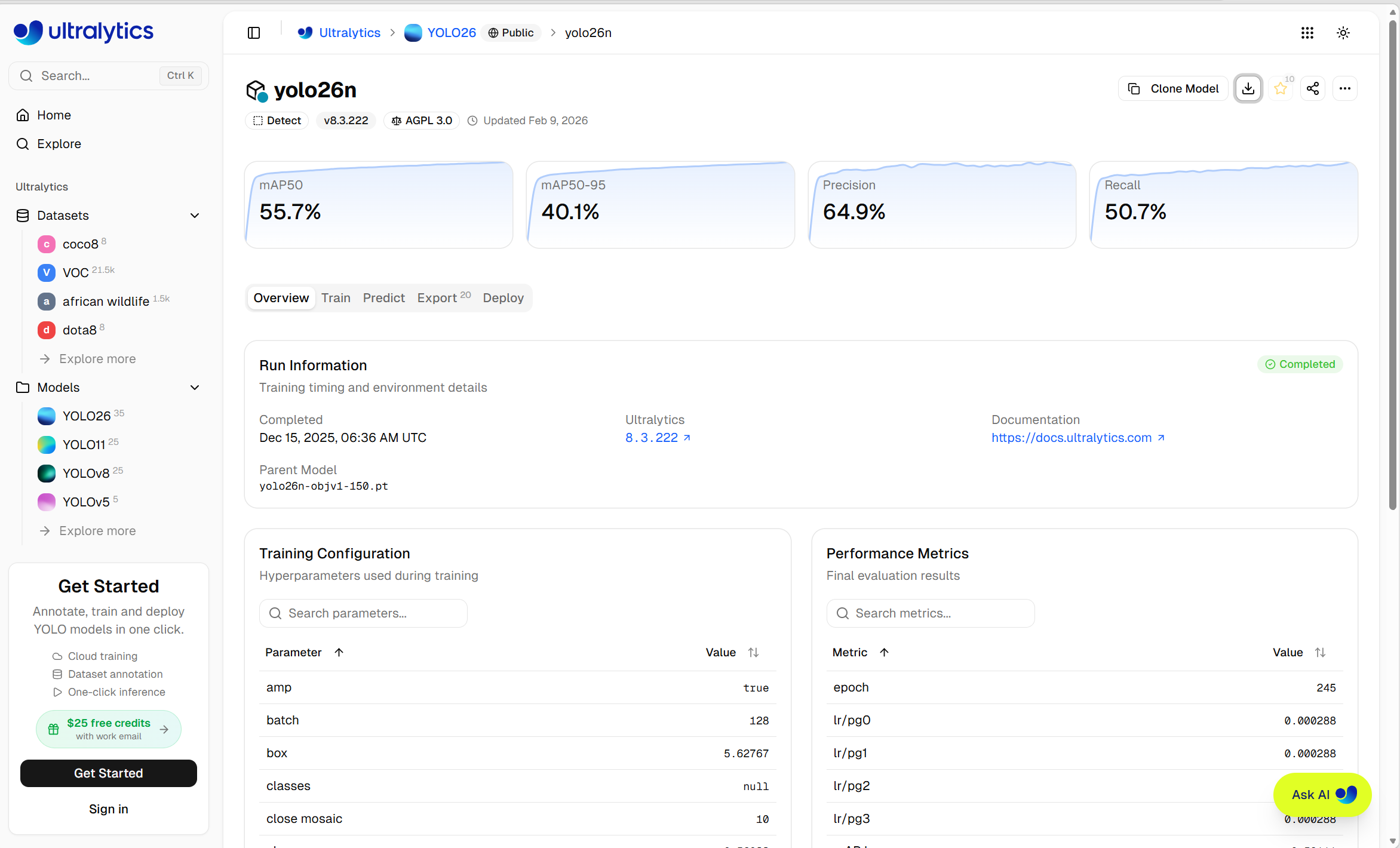
Task: Open the dota8 dataset
Action: click(71, 330)
